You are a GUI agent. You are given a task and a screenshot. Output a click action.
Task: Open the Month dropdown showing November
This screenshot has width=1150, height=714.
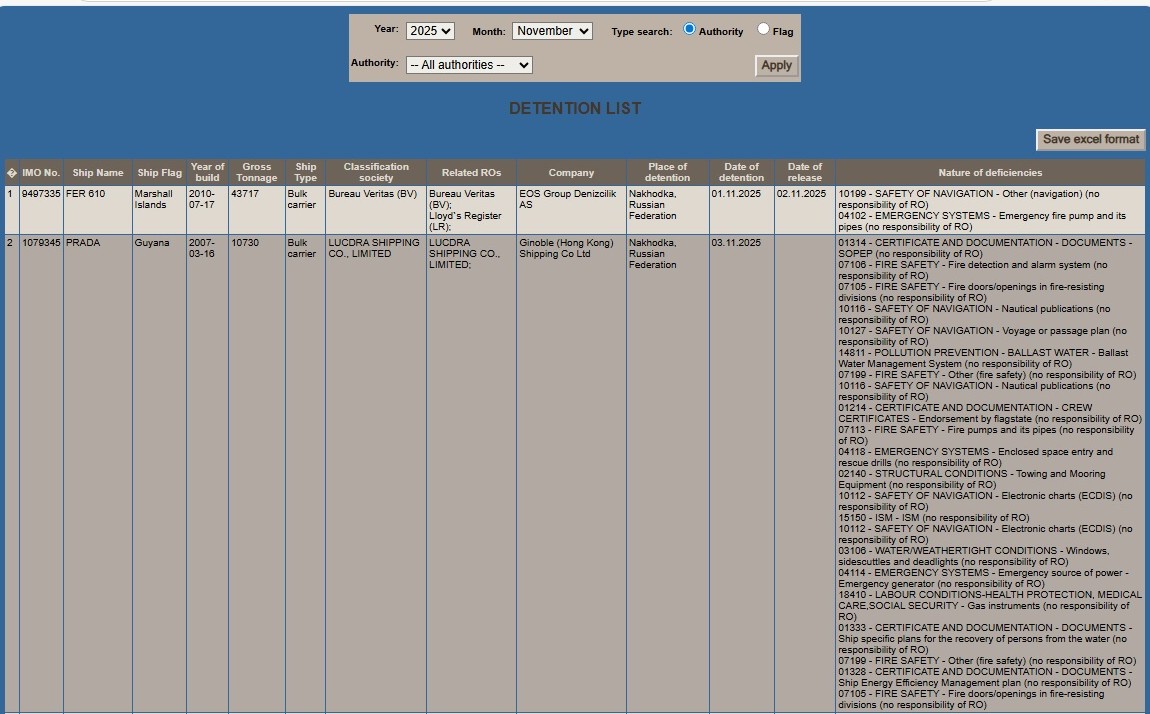[552, 31]
